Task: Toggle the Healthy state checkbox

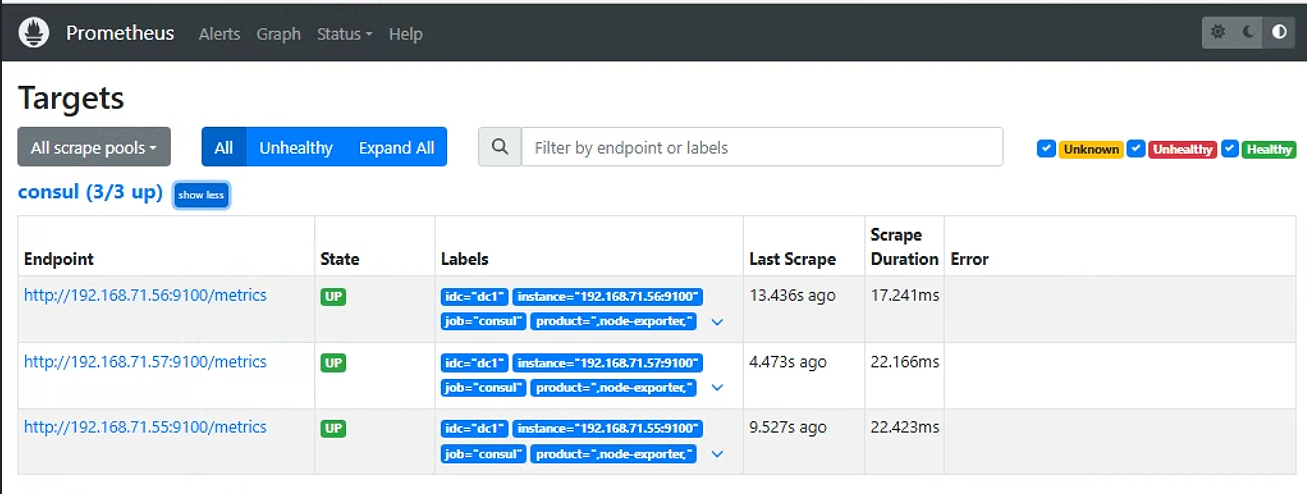Action: coord(1230,149)
